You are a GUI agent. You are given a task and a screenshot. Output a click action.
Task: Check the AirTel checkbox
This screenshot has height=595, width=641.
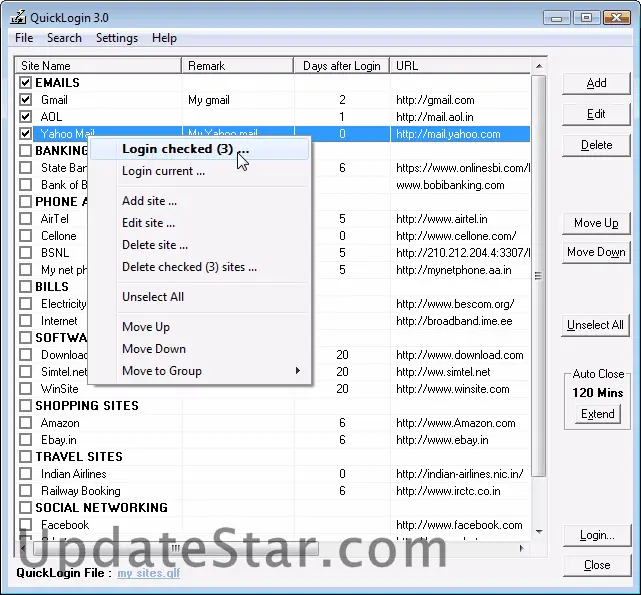pyautogui.click(x=25, y=219)
